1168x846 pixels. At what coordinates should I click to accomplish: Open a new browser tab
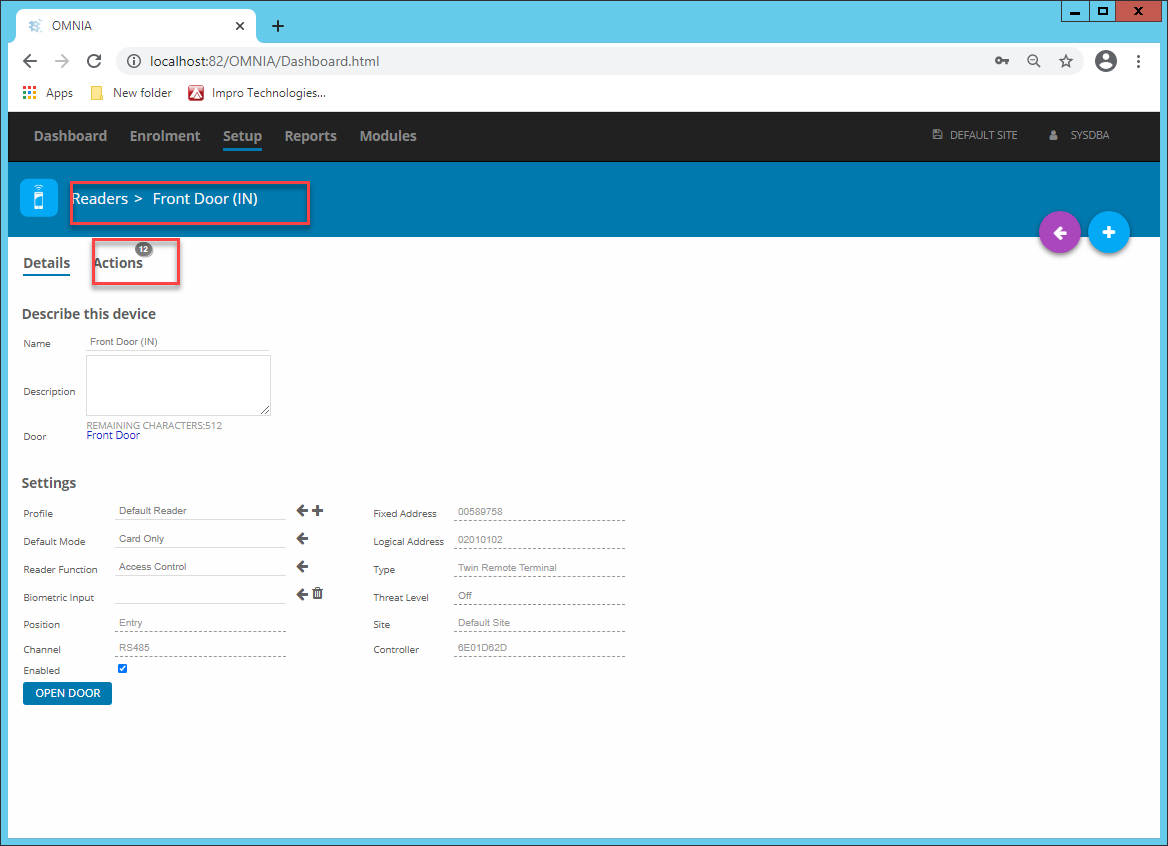pyautogui.click(x=278, y=26)
